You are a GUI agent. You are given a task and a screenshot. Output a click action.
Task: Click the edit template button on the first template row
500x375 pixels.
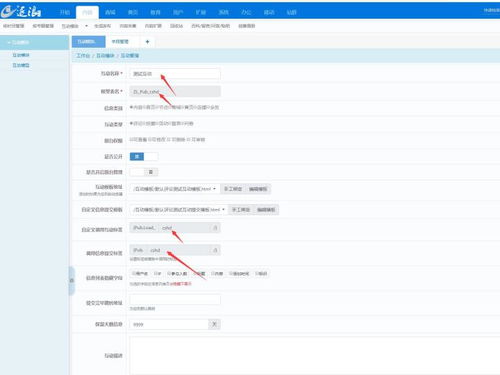pos(258,189)
